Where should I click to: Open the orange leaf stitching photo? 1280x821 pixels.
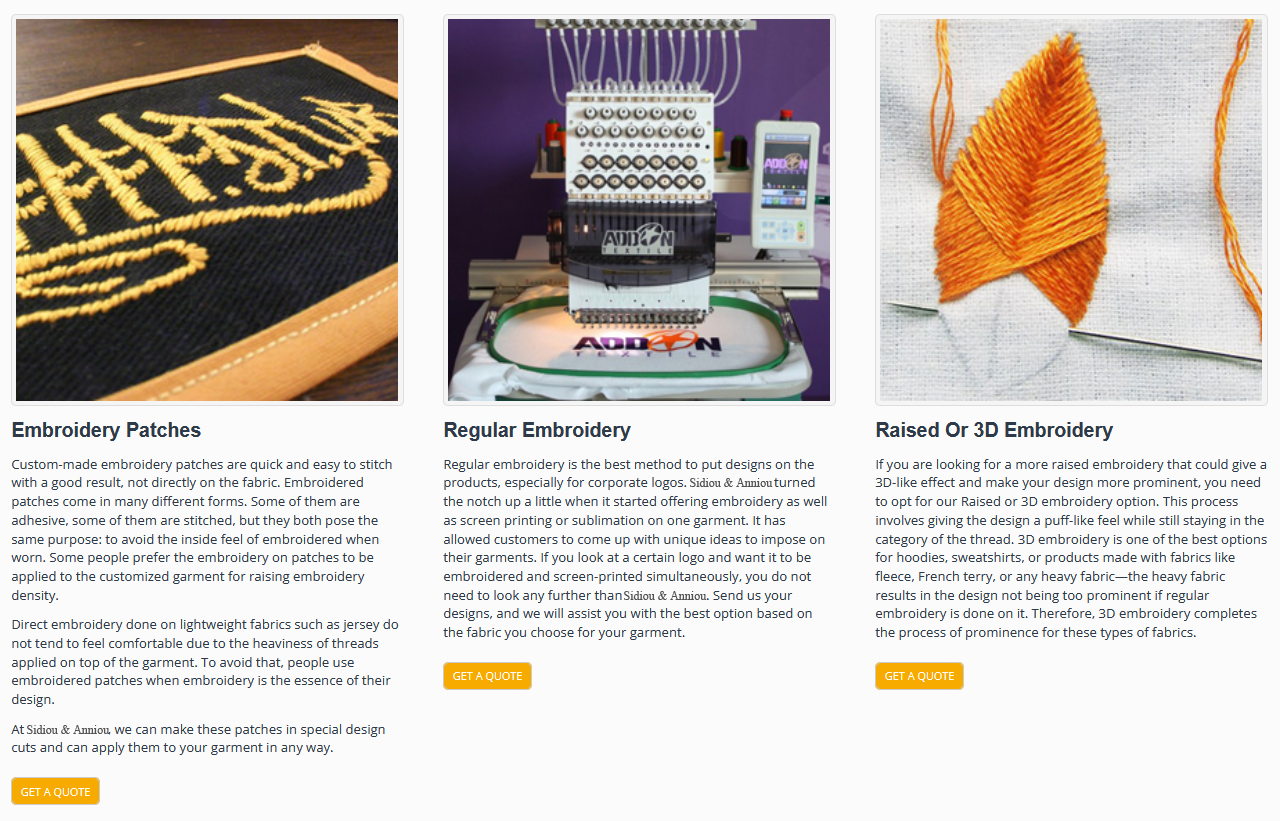coord(1071,210)
